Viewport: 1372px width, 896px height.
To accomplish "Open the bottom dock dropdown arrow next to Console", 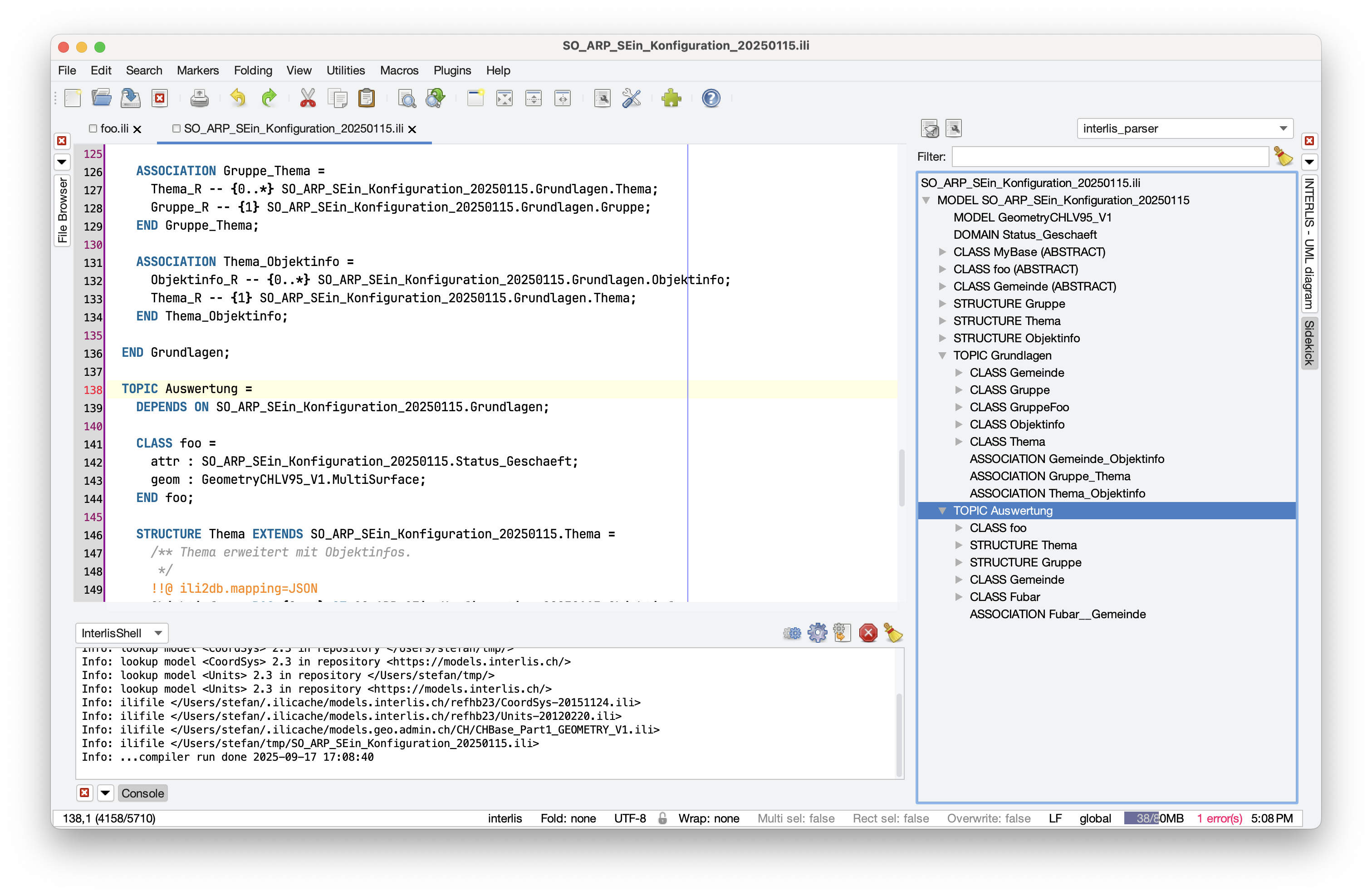I will tap(105, 793).
